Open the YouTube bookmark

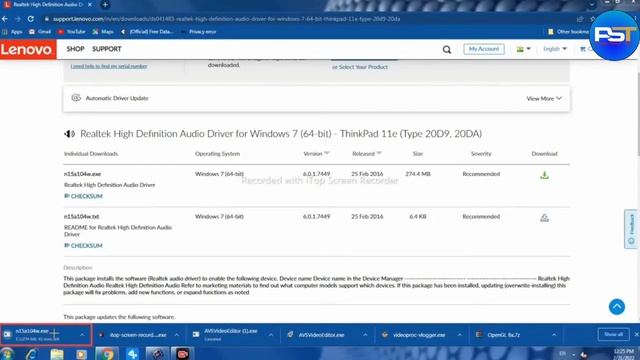(71, 31)
